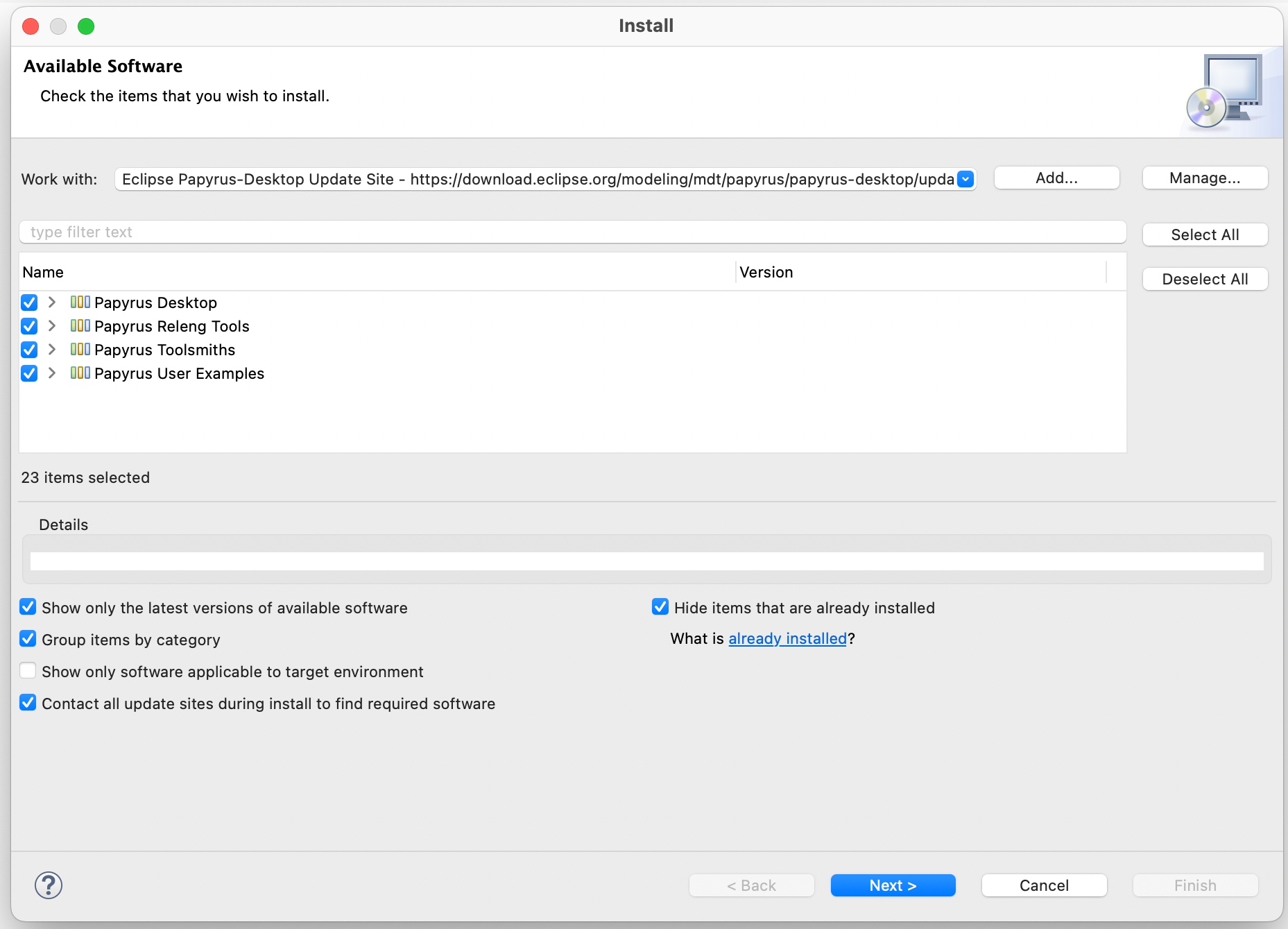Expand the Papyrus User Examples tree node
The image size is (1288, 929).
click(52, 373)
